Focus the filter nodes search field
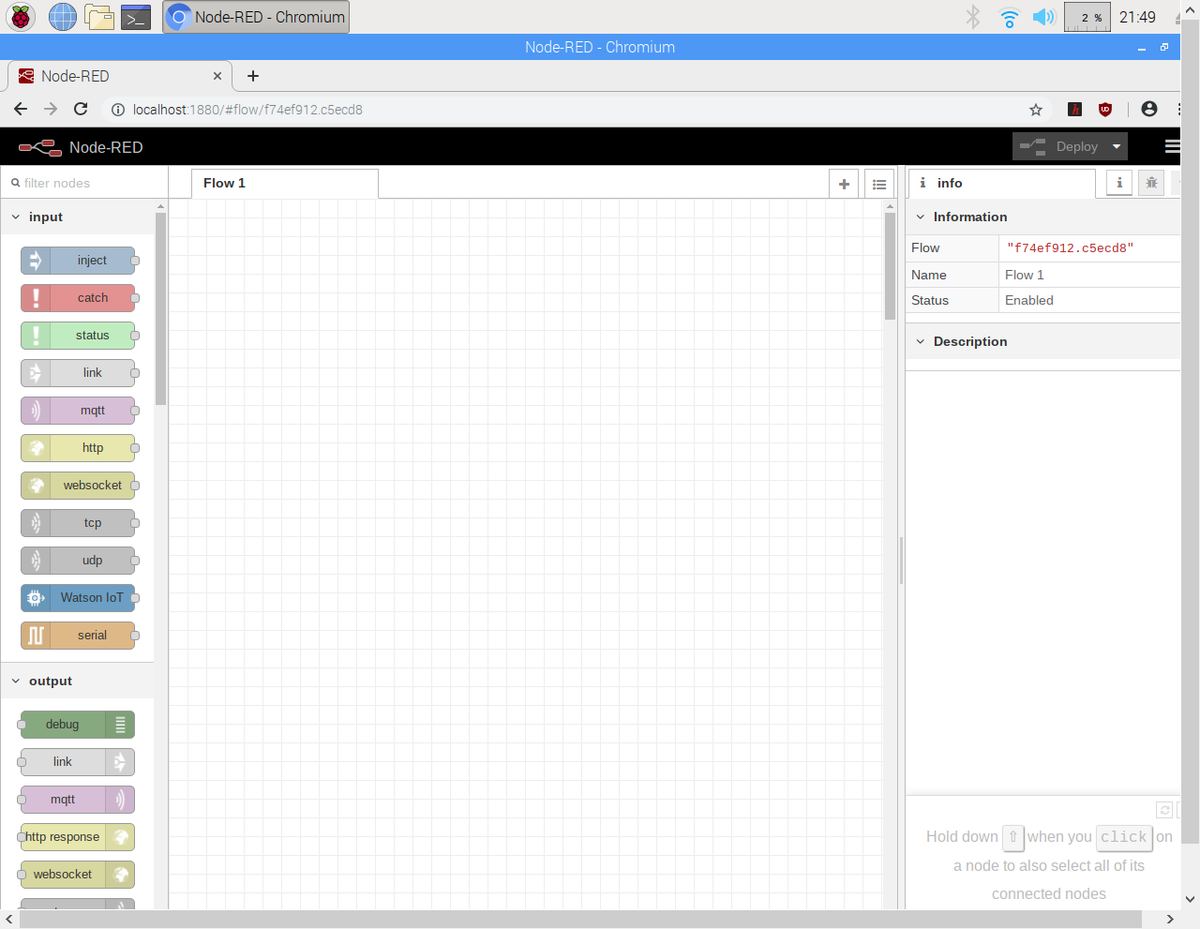This screenshot has height=929, width=1200. coord(84,183)
